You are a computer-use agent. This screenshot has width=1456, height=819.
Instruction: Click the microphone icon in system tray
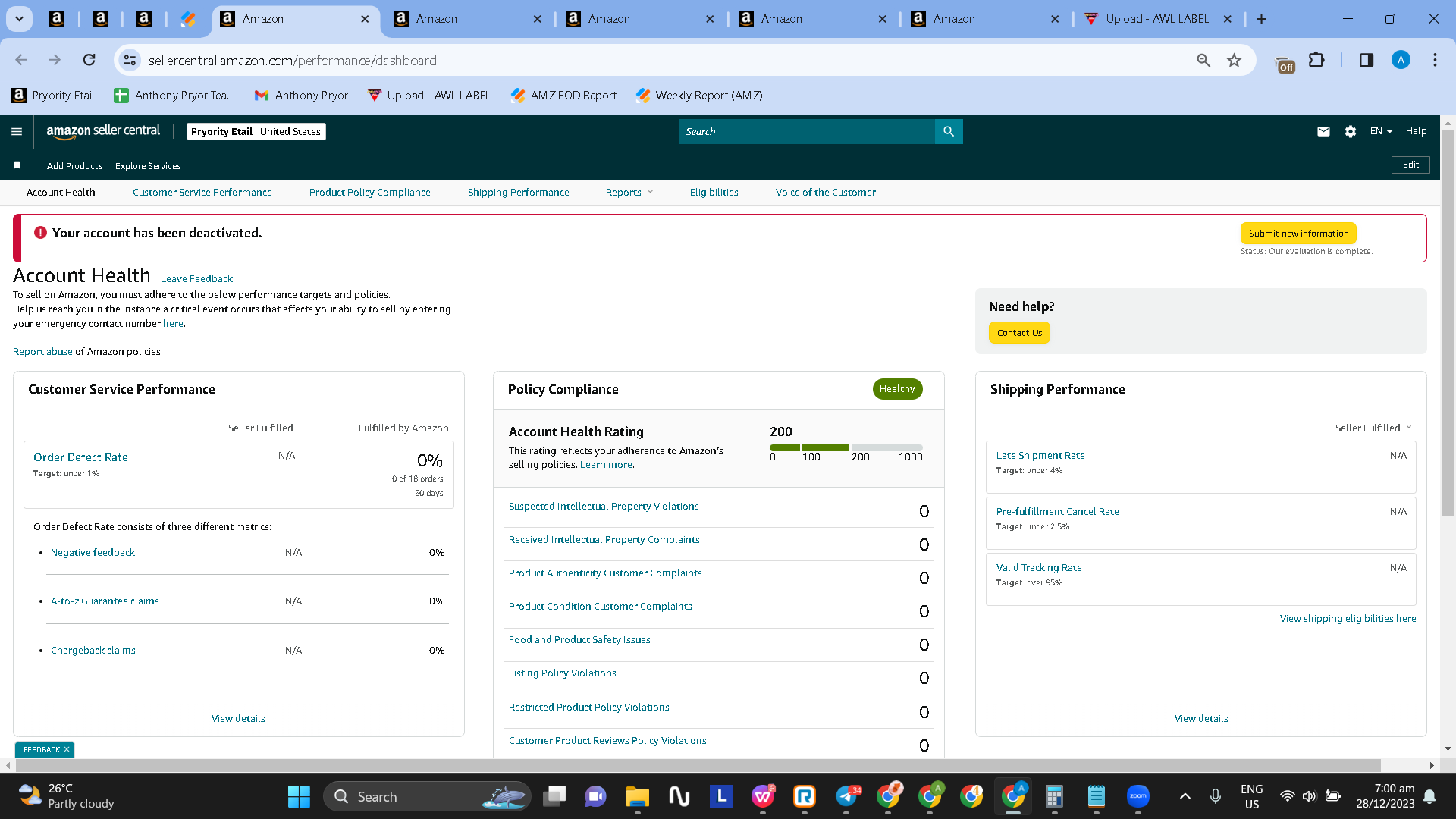point(1216,796)
